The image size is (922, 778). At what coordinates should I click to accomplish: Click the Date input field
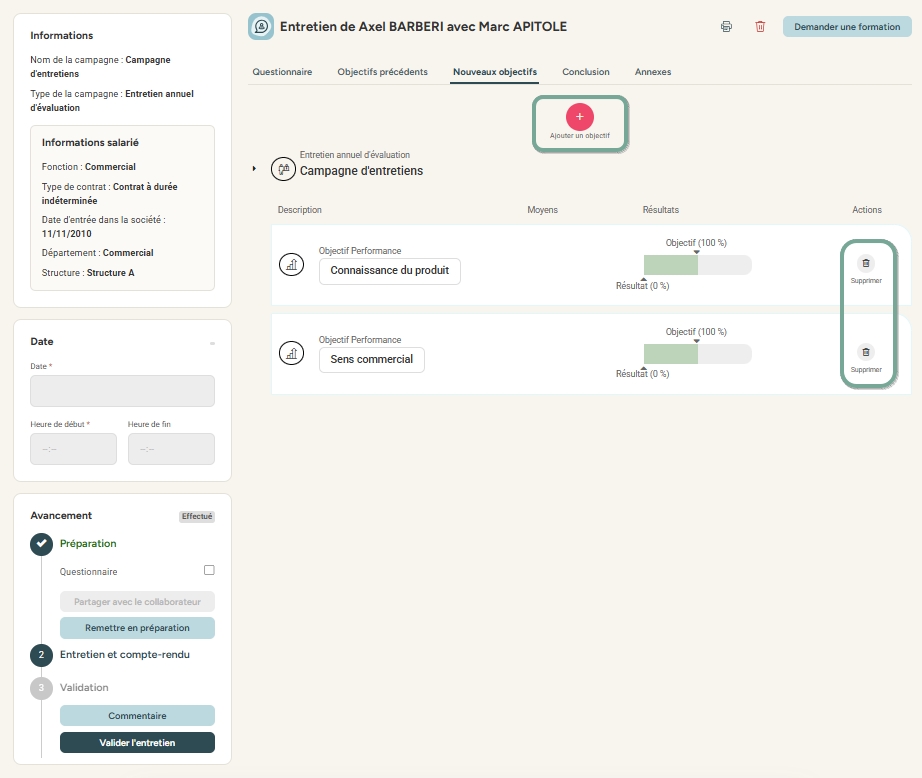pos(122,391)
